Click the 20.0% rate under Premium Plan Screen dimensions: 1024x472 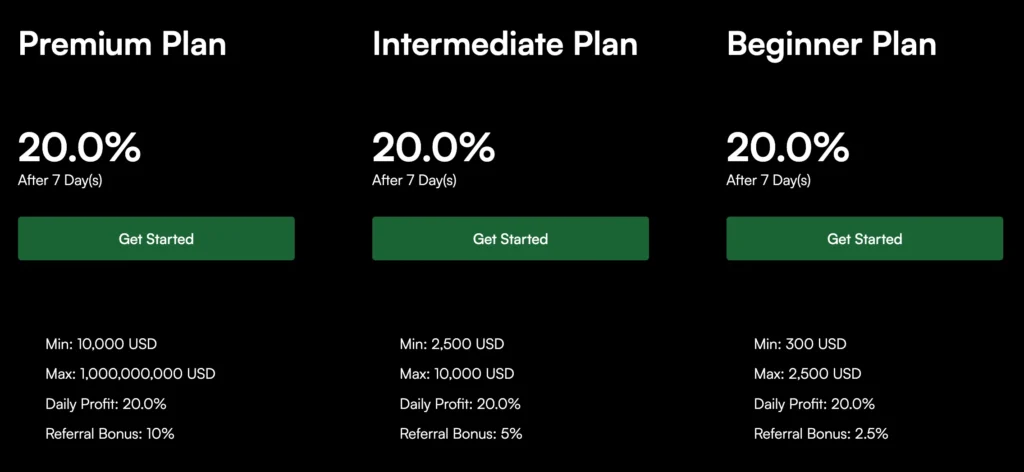79,148
